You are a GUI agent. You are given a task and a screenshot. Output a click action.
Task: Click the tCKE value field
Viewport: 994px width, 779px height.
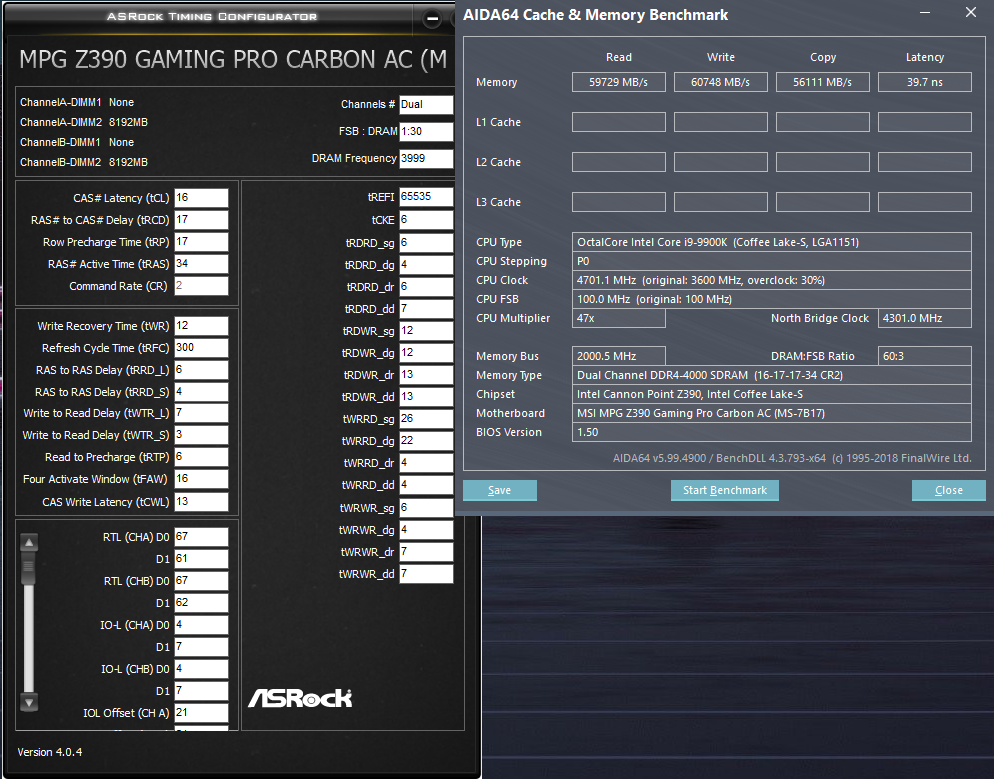[426, 220]
